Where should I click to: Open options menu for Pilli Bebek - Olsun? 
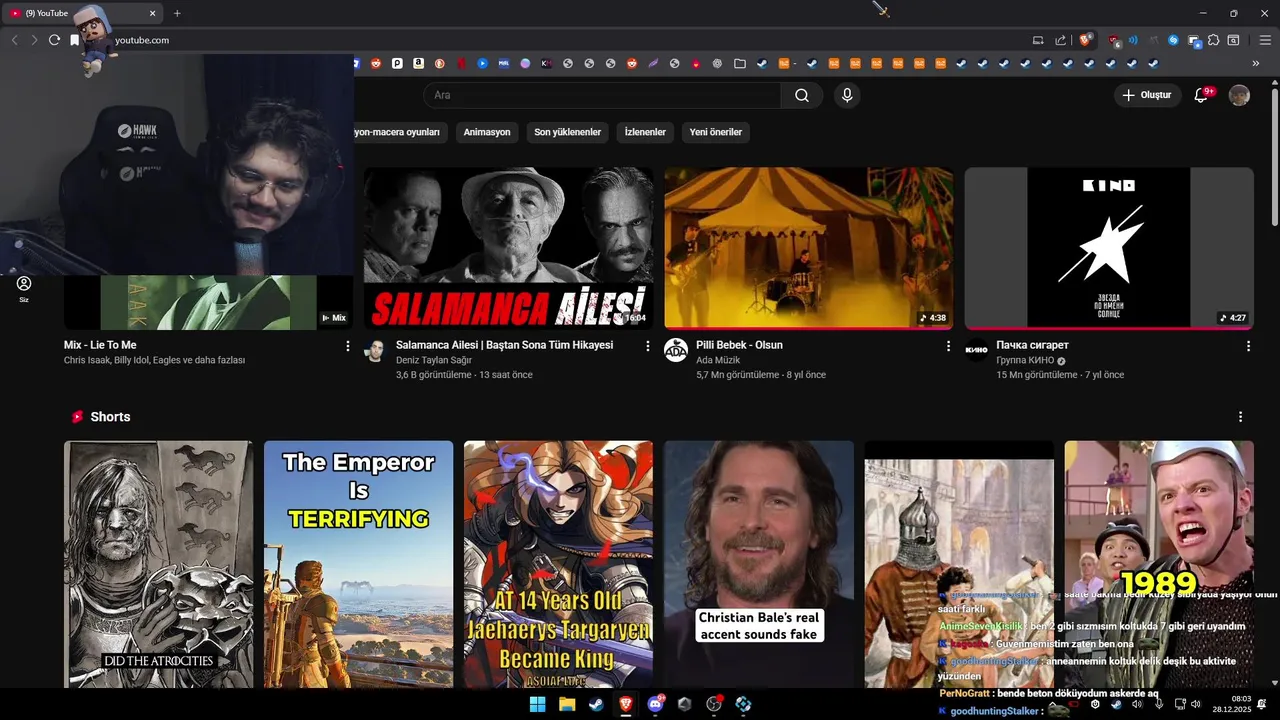coord(948,346)
